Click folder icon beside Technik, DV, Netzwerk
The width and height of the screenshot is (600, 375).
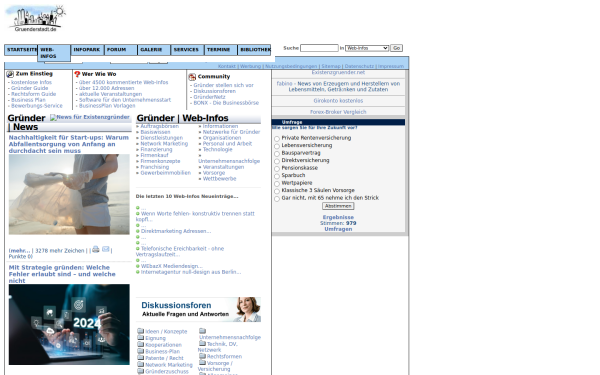tap(202, 343)
